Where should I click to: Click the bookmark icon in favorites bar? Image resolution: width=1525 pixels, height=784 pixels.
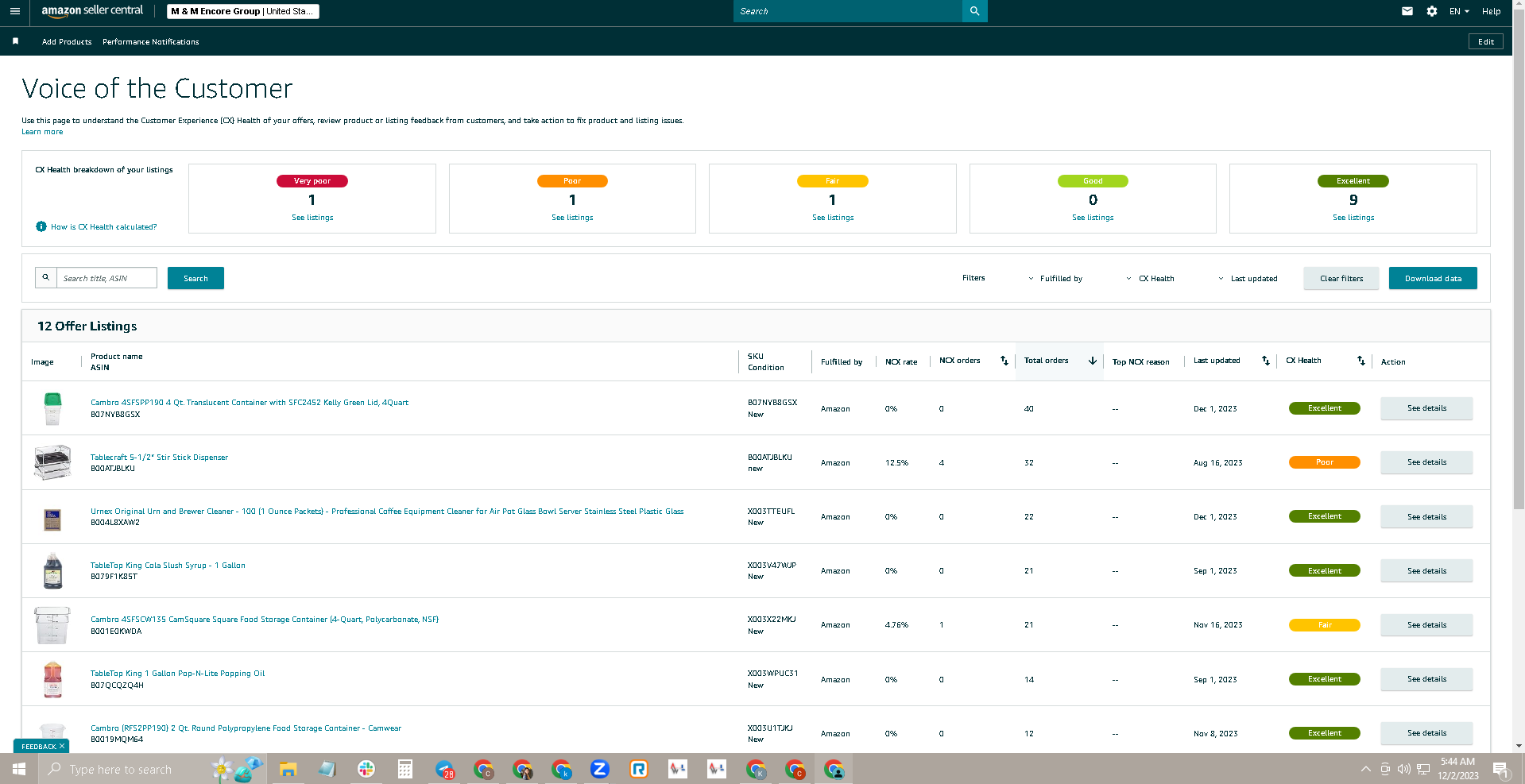[x=15, y=41]
